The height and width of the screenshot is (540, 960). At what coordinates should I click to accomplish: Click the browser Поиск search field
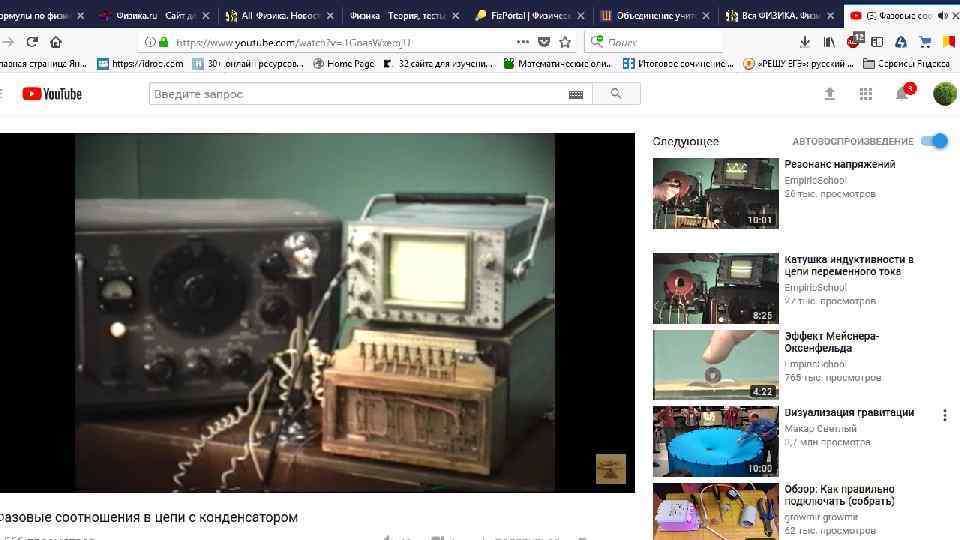click(653, 42)
